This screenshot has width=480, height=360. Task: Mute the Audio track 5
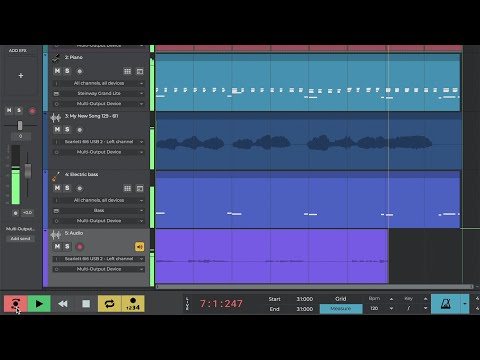57,246
